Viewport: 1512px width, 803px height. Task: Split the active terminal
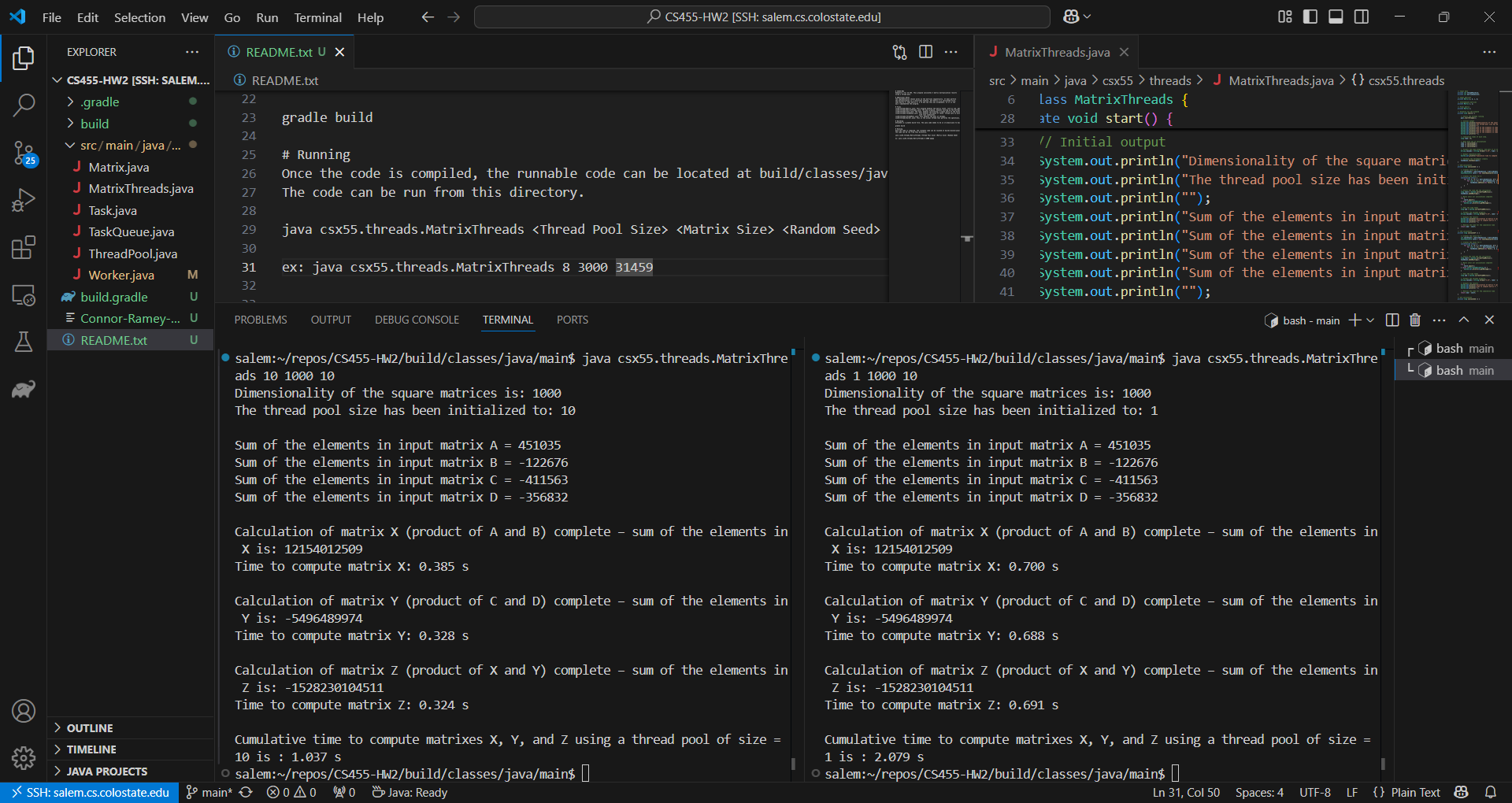[1392, 320]
